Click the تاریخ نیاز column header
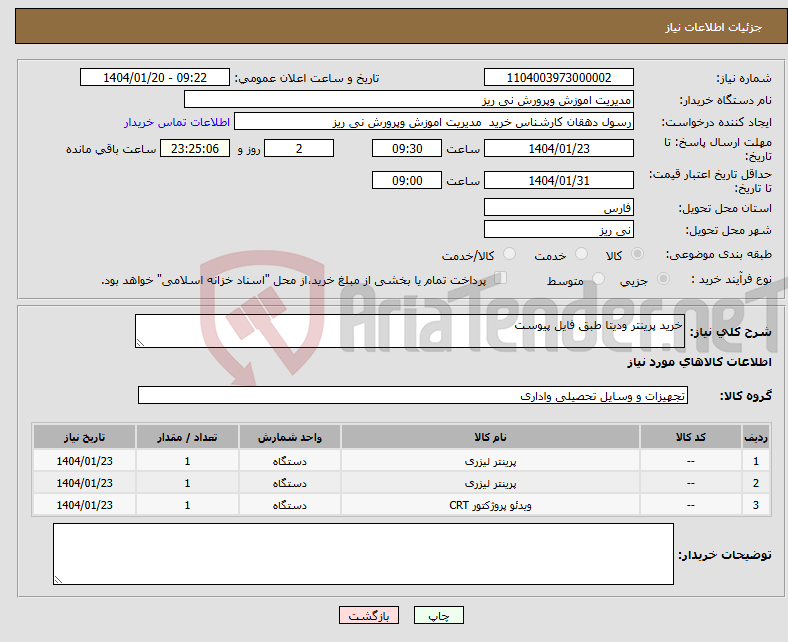Screen dimensions: 788x642 point(84,437)
